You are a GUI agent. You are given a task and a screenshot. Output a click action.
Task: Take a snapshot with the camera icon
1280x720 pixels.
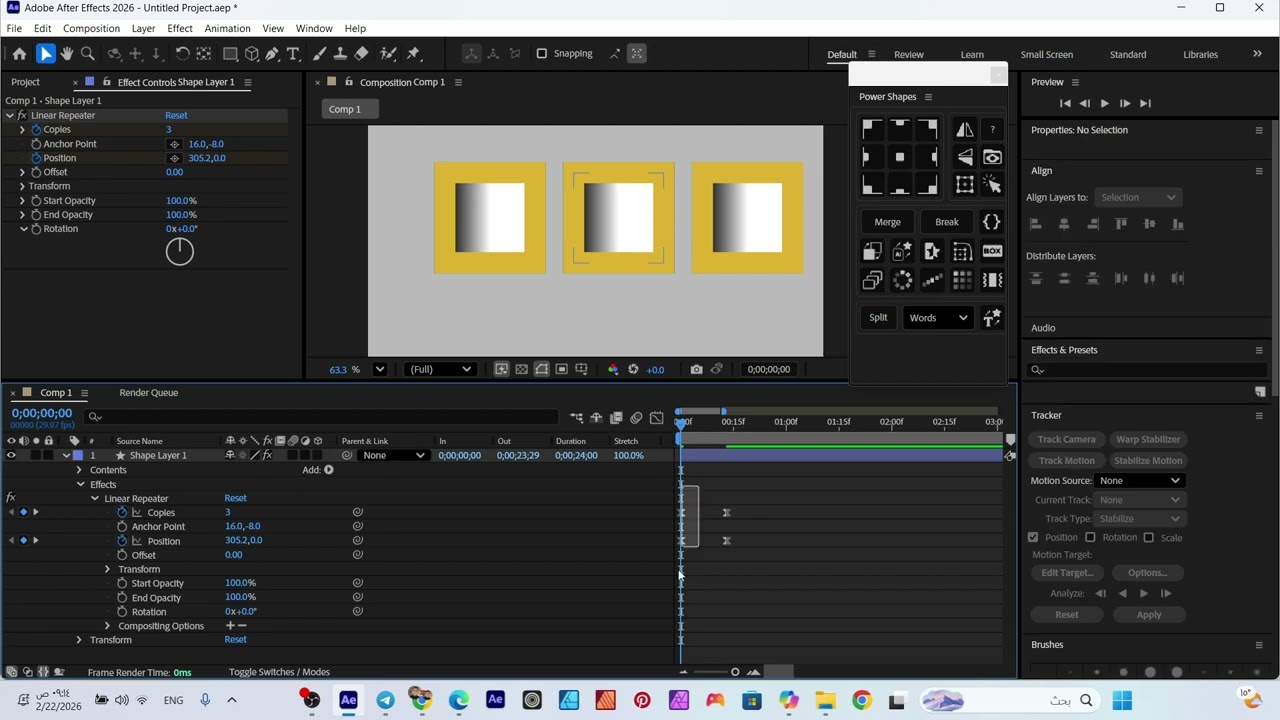[696, 369]
